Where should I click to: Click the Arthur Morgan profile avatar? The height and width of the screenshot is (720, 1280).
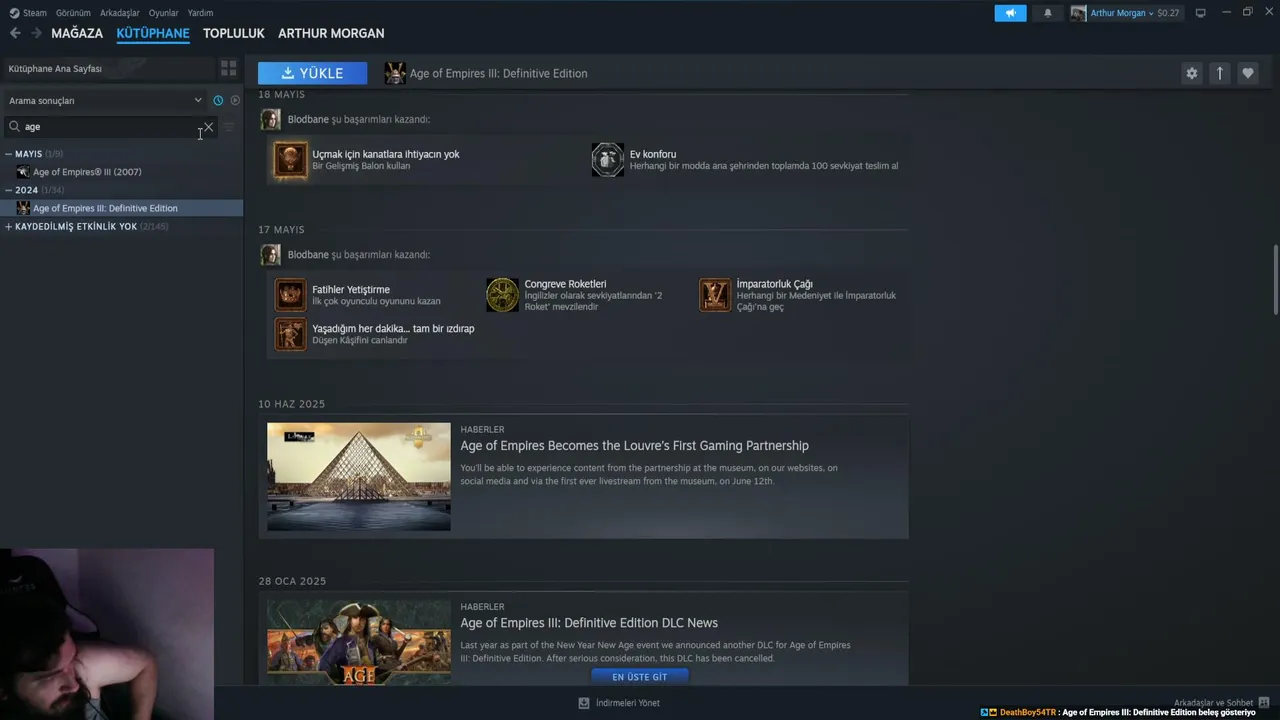click(1078, 13)
